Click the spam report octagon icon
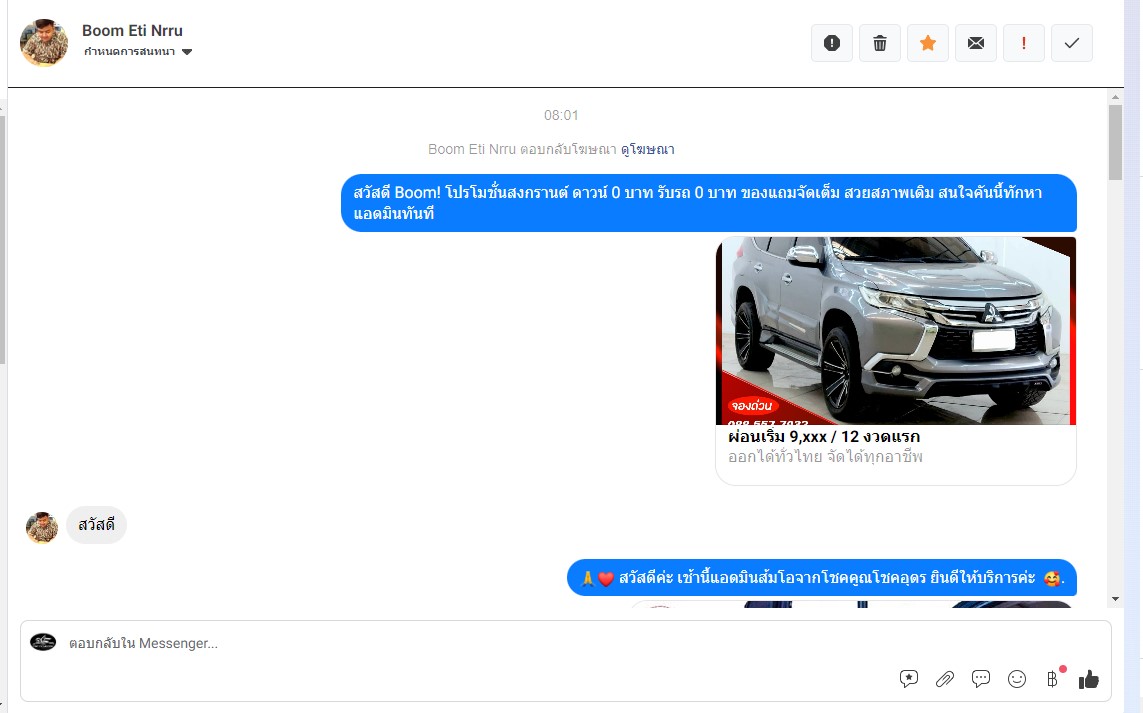 831,43
